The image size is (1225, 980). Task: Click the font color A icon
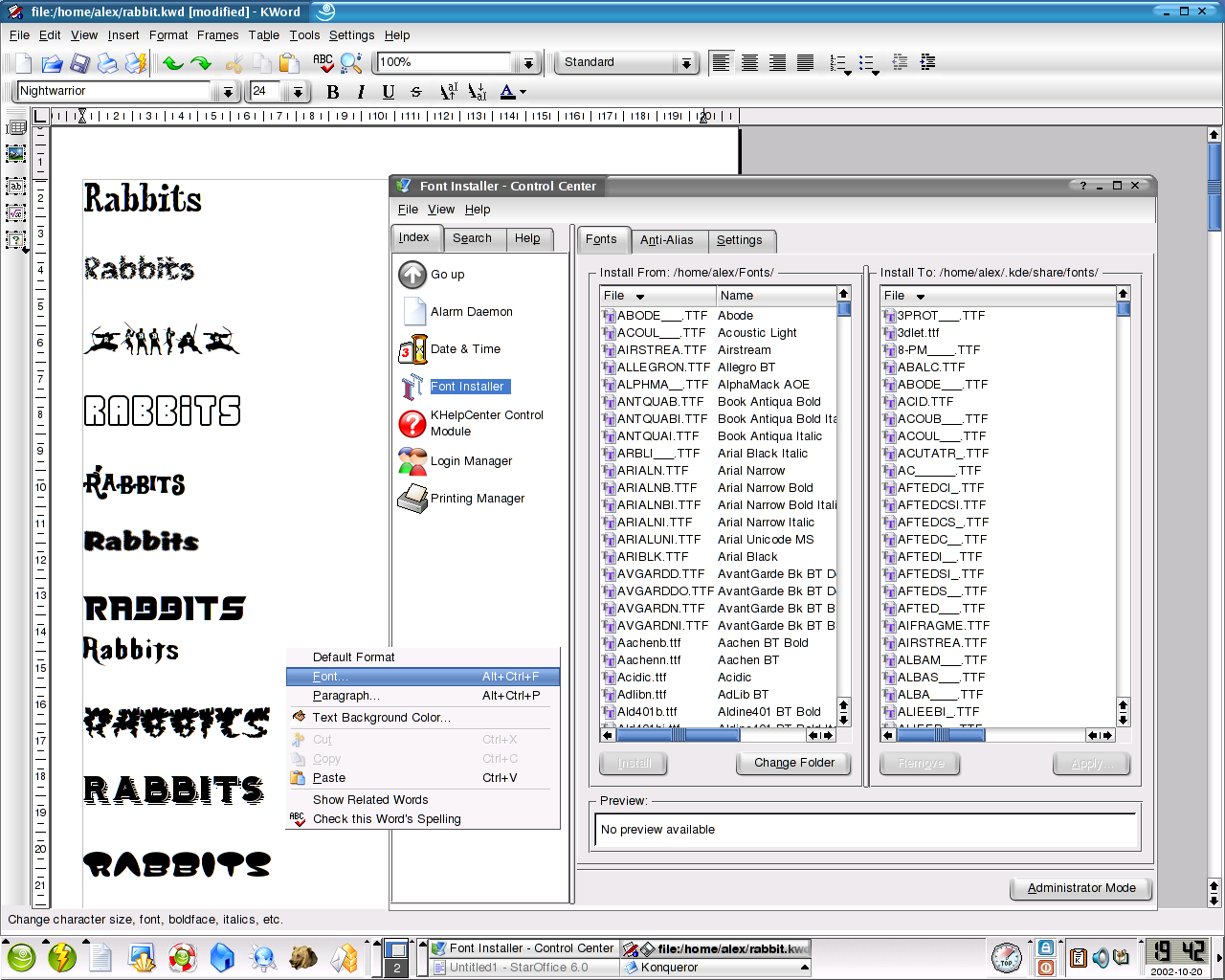tap(507, 92)
